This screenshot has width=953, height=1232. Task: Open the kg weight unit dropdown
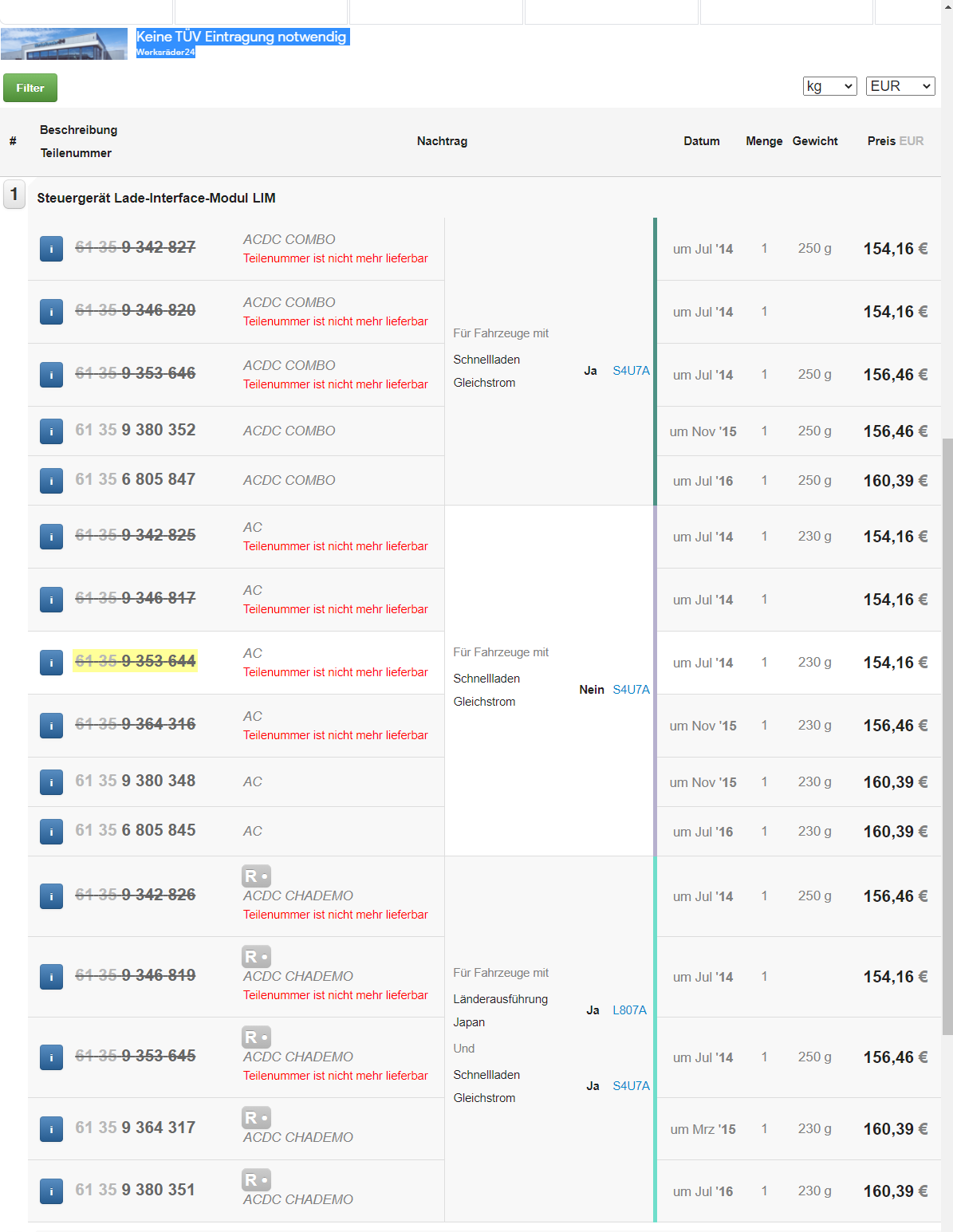click(829, 86)
